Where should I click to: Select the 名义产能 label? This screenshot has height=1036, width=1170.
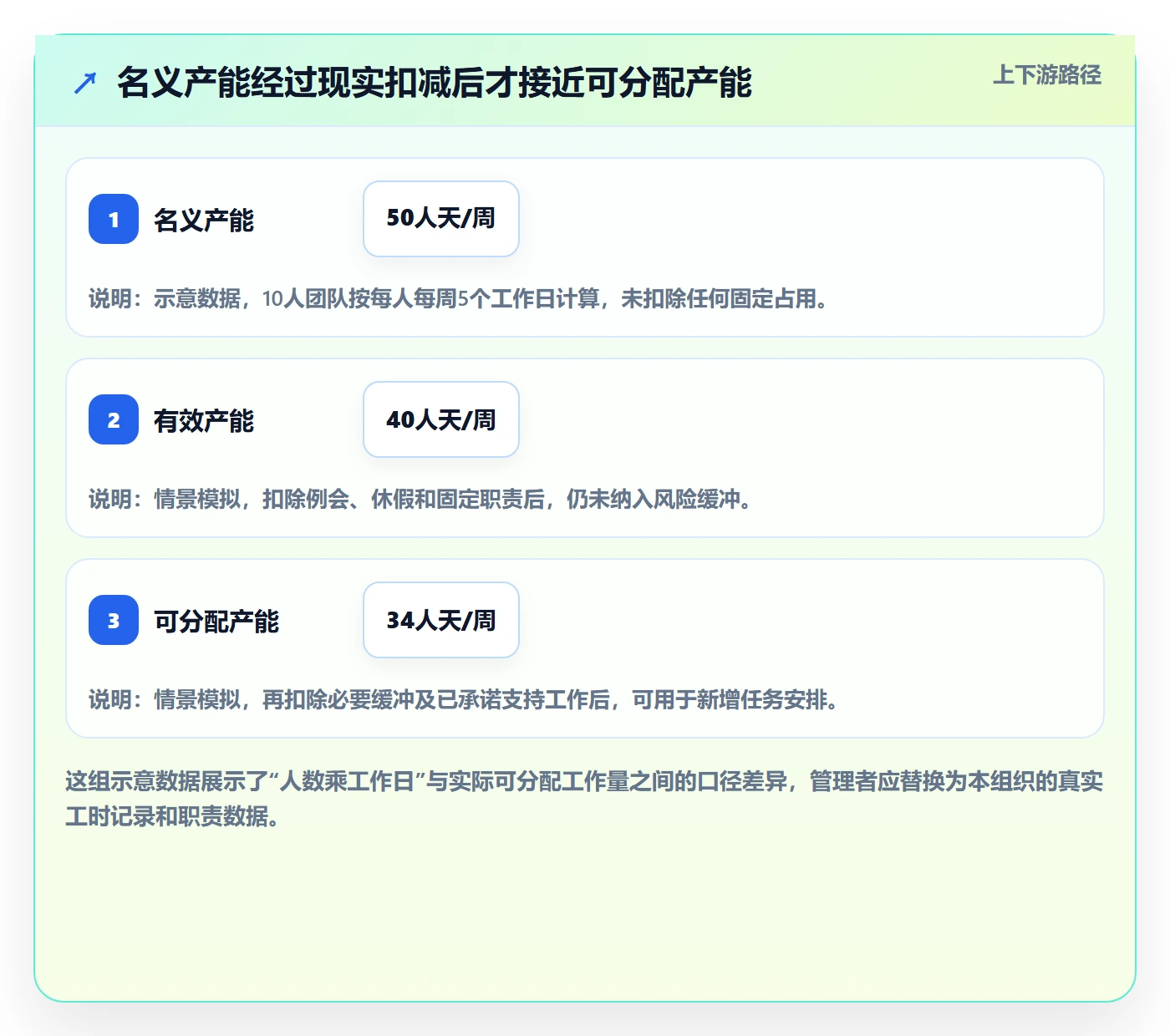pyautogui.click(x=204, y=220)
